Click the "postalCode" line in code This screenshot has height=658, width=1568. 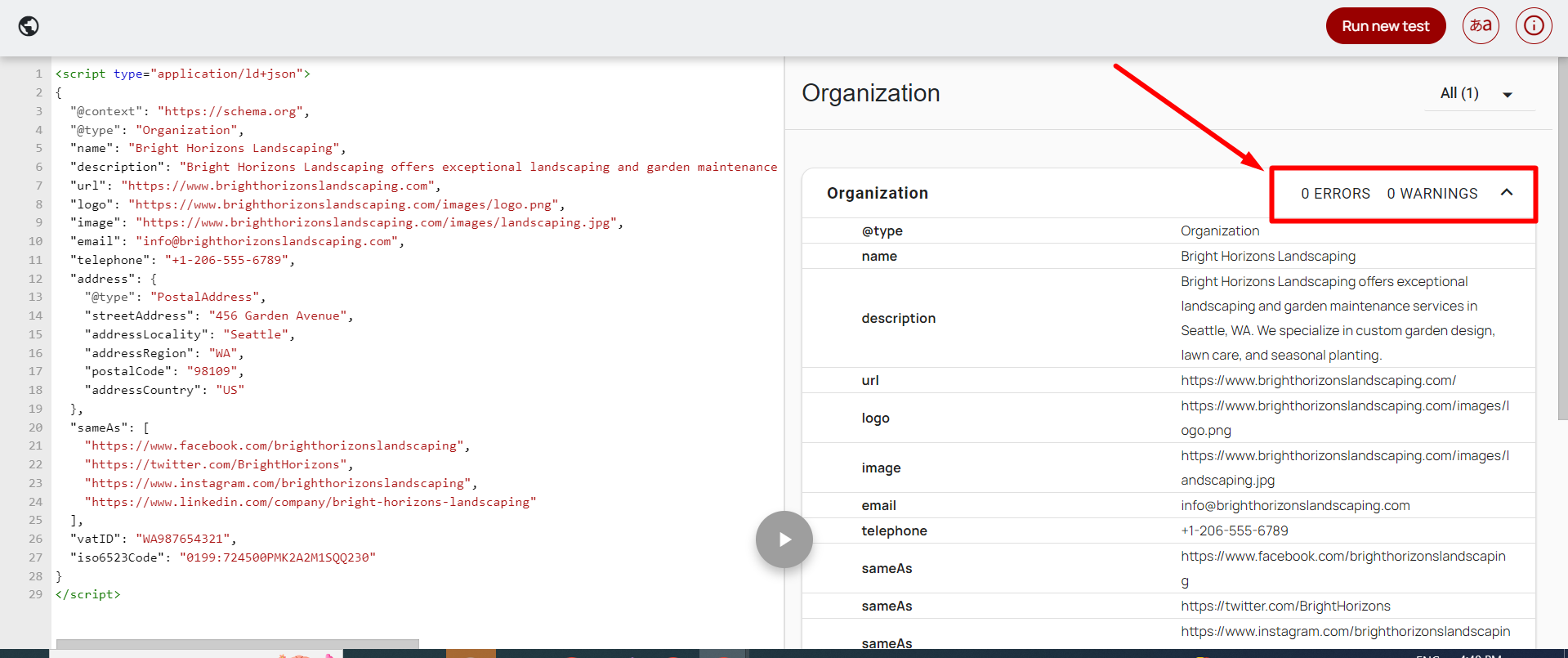[164, 371]
